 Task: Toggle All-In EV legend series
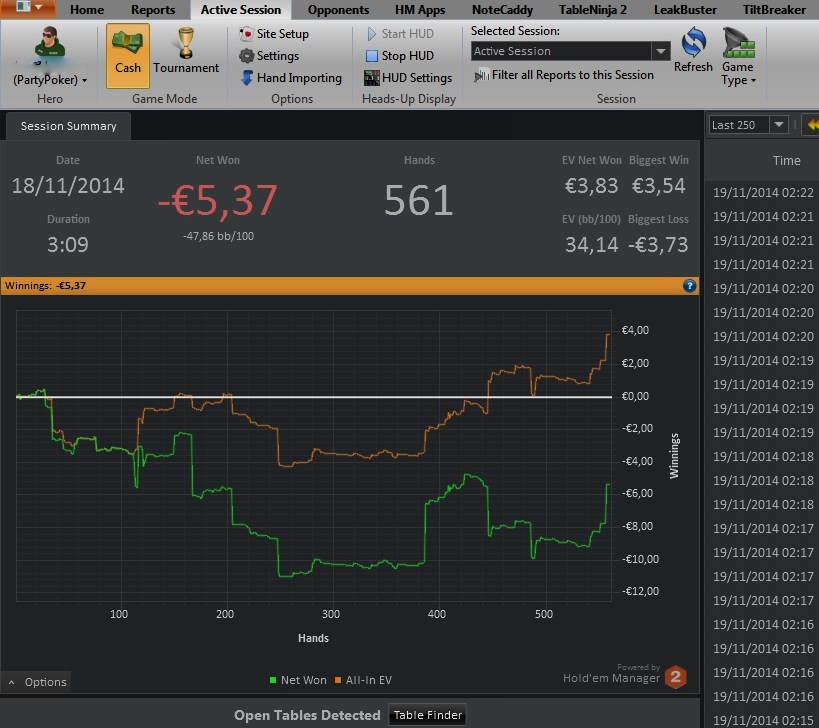(x=363, y=680)
